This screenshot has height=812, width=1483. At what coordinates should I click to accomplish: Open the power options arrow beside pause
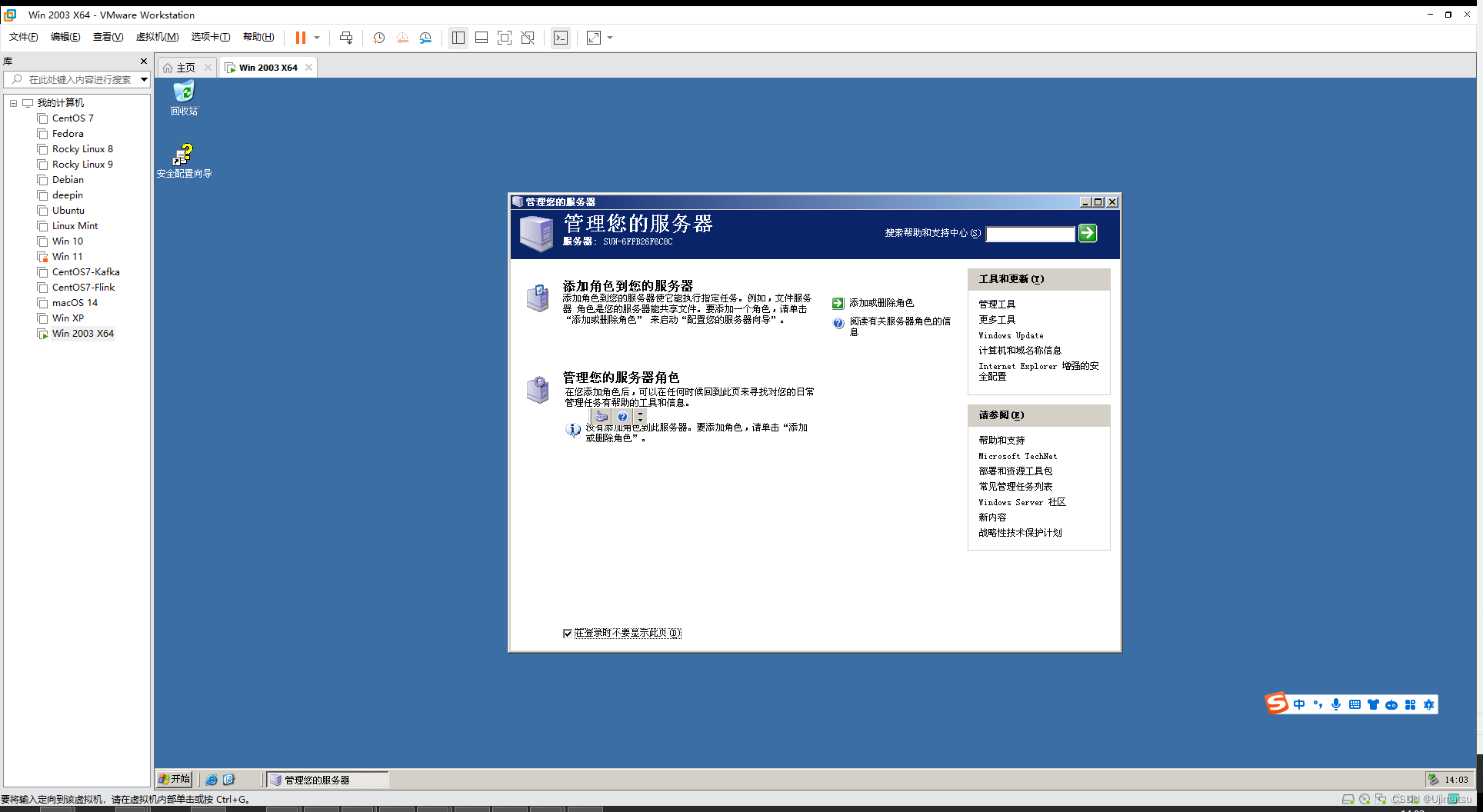point(317,38)
